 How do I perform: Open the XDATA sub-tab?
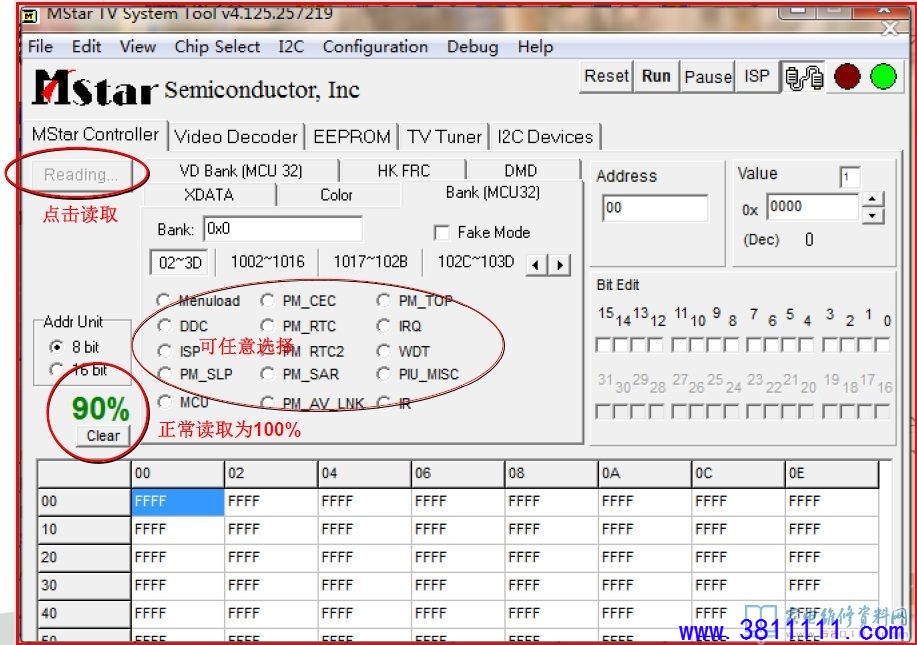point(209,195)
